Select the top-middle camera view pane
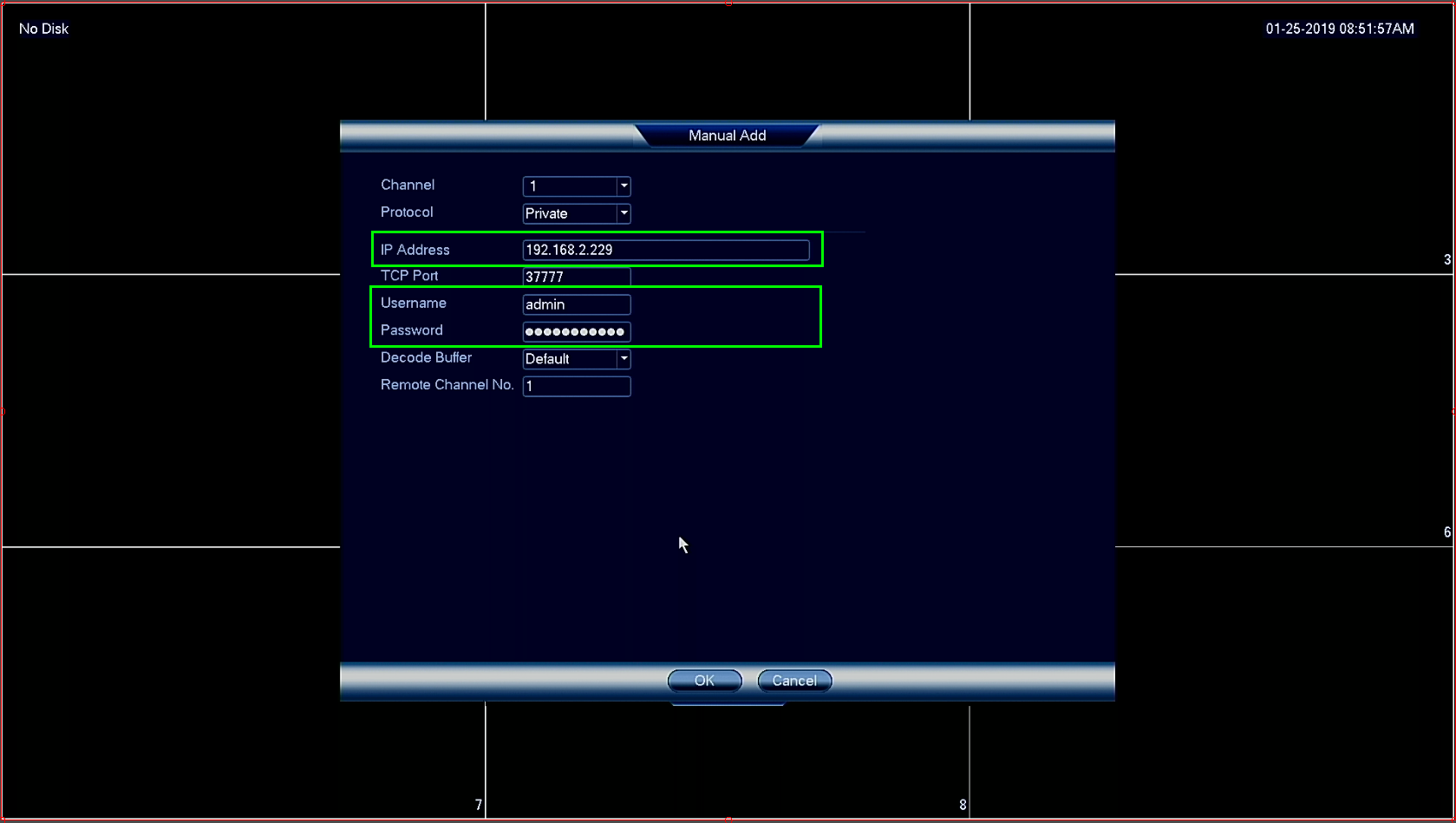This screenshot has width=1456, height=823. (x=728, y=62)
